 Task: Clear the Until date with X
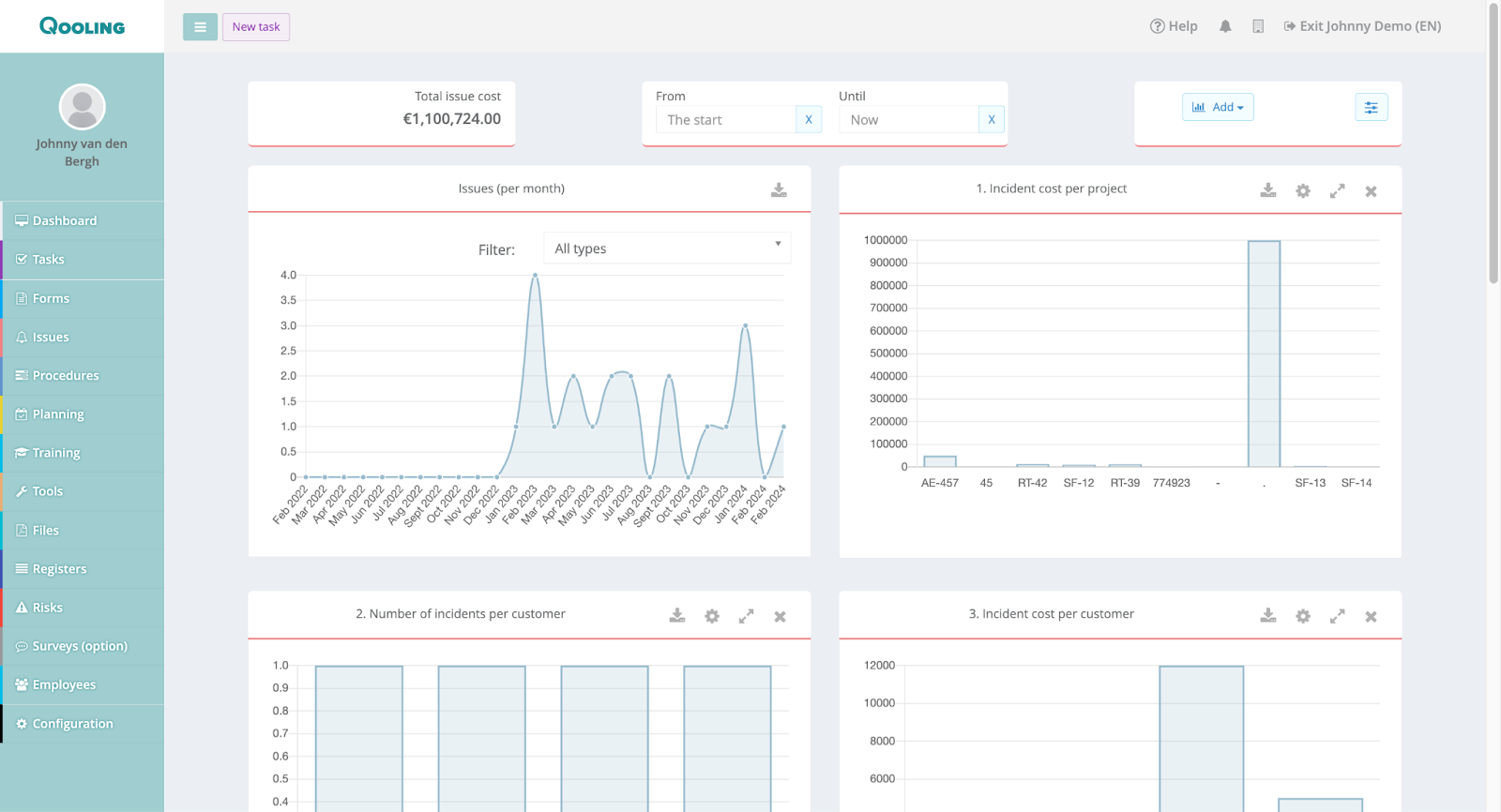[x=992, y=120]
